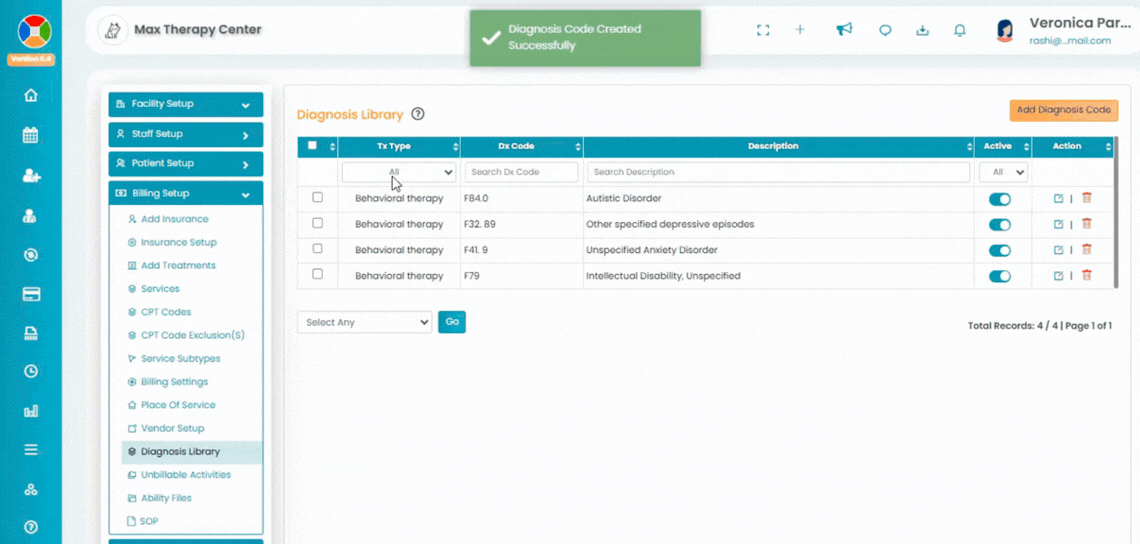The image size is (1140, 544).
Task: Open the clock icon in left sidebar
Action: pyautogui.click(x=31, y=371)
